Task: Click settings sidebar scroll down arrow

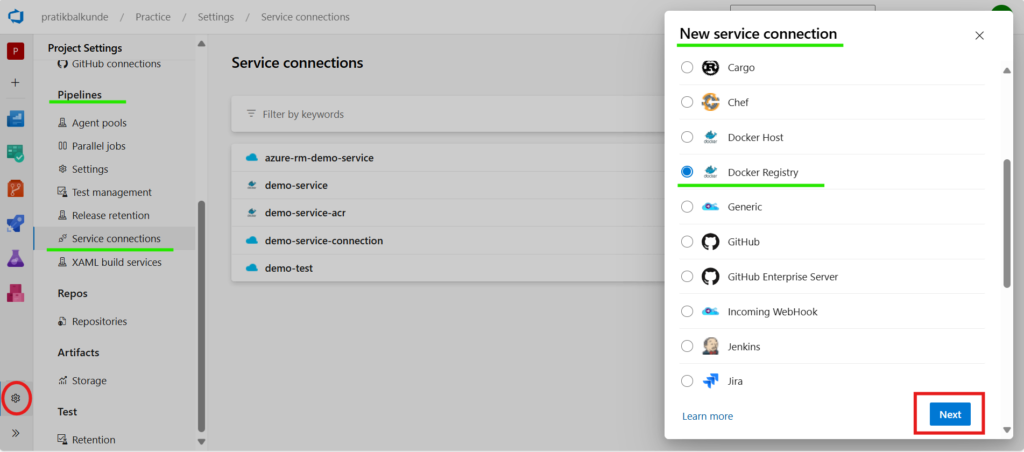Action: tap(201, 442)
